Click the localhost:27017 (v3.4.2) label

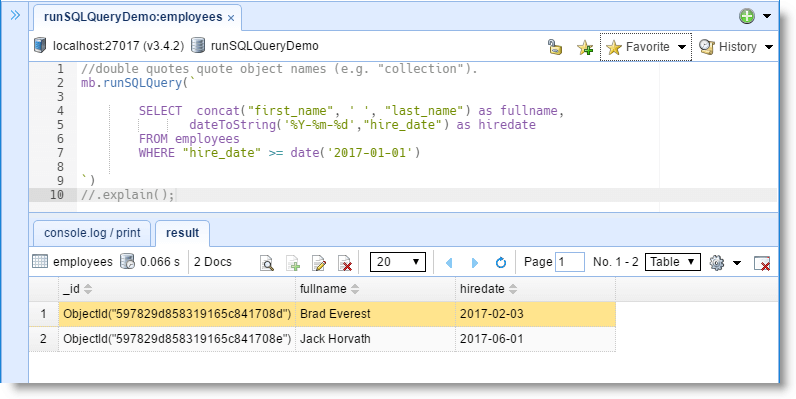coord(118,46)
